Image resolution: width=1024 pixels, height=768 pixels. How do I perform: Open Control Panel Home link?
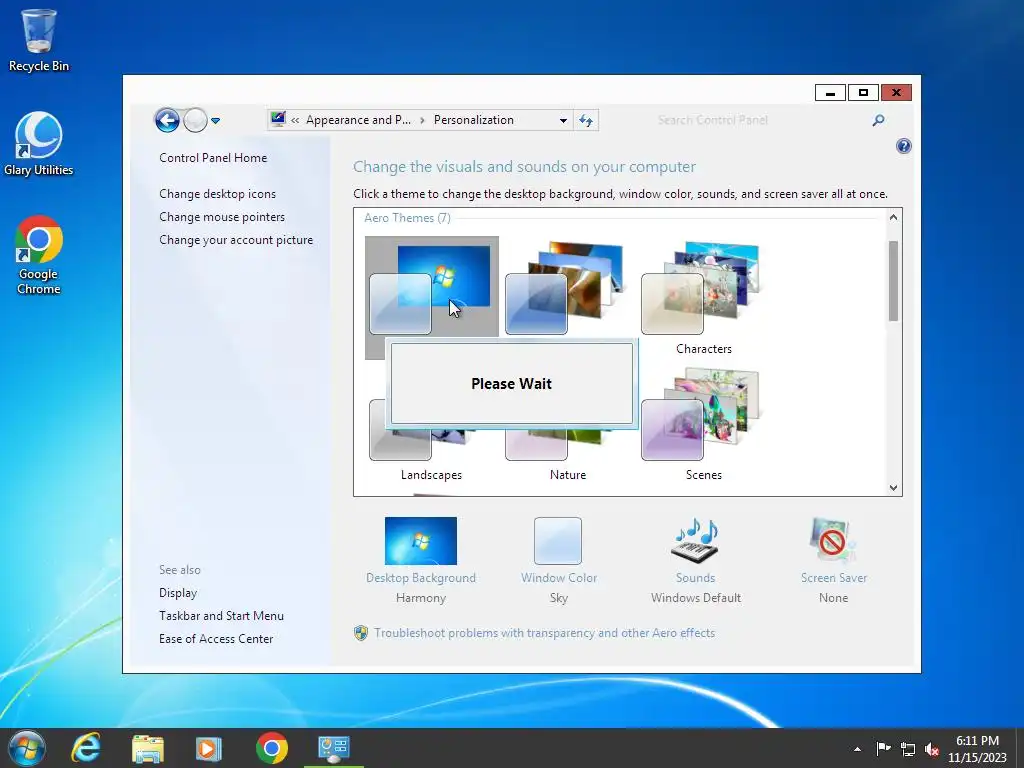coord(213,157)
